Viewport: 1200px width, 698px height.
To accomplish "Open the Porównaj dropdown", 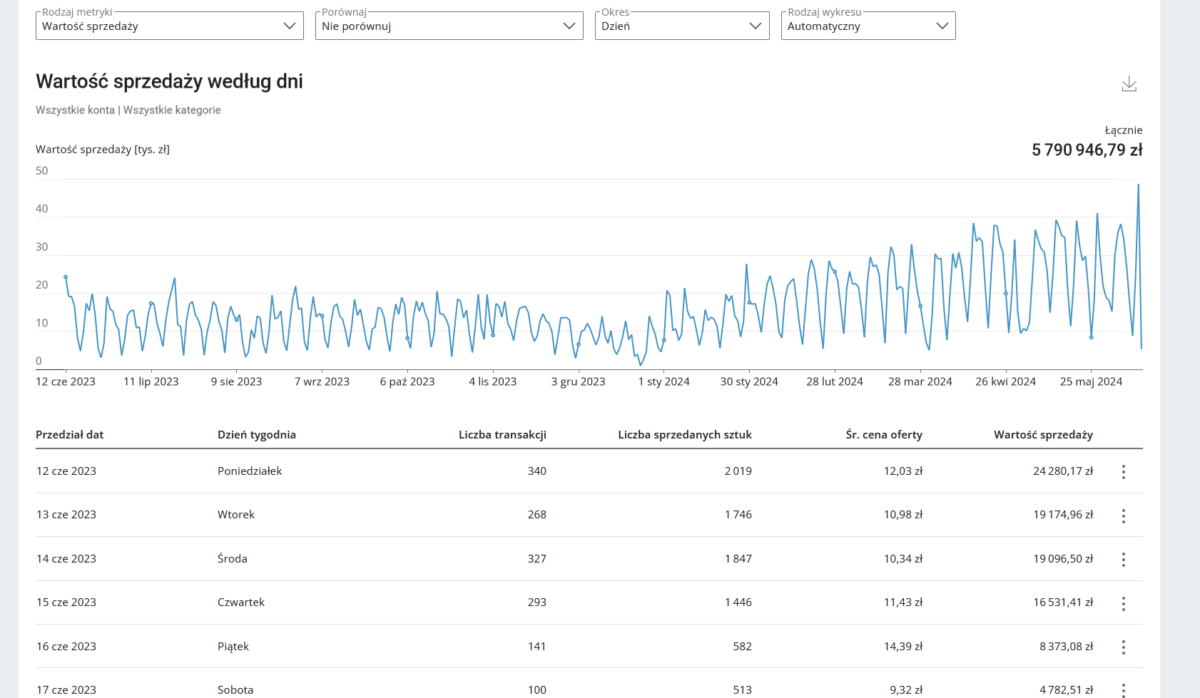I will click(x=449, y=26).
